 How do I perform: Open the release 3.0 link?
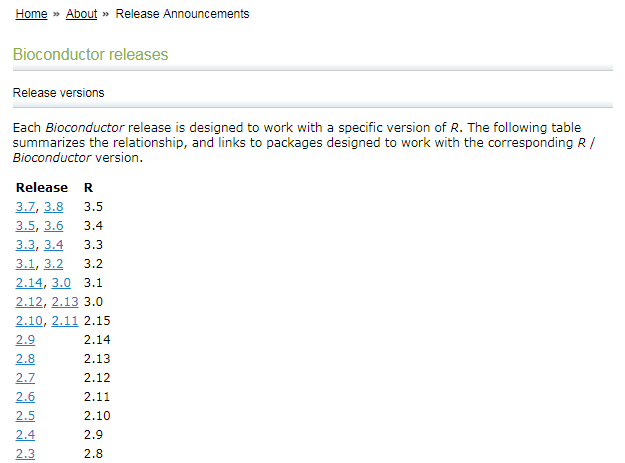(61, 283)
